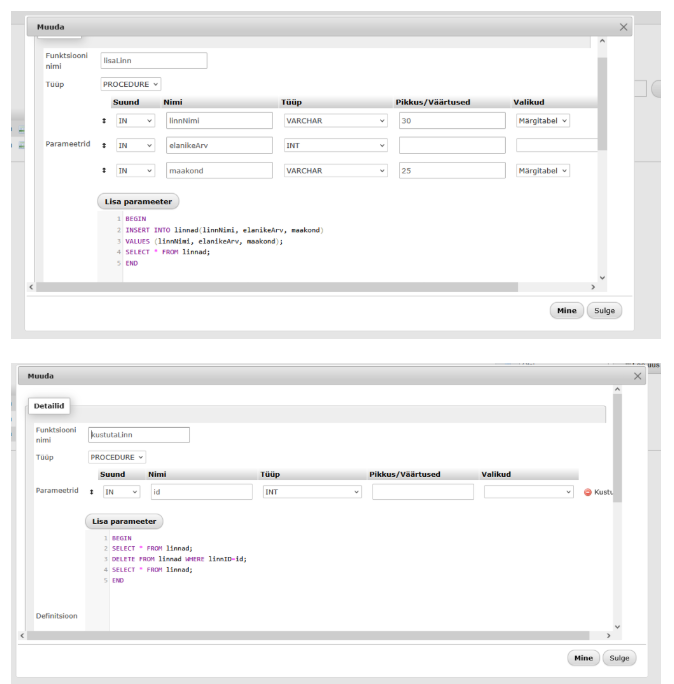Open PROCEDURE type dropdown in kustutaLinn dialog
674x684 pixels.
pyautogui.click(x=116, y=457)
